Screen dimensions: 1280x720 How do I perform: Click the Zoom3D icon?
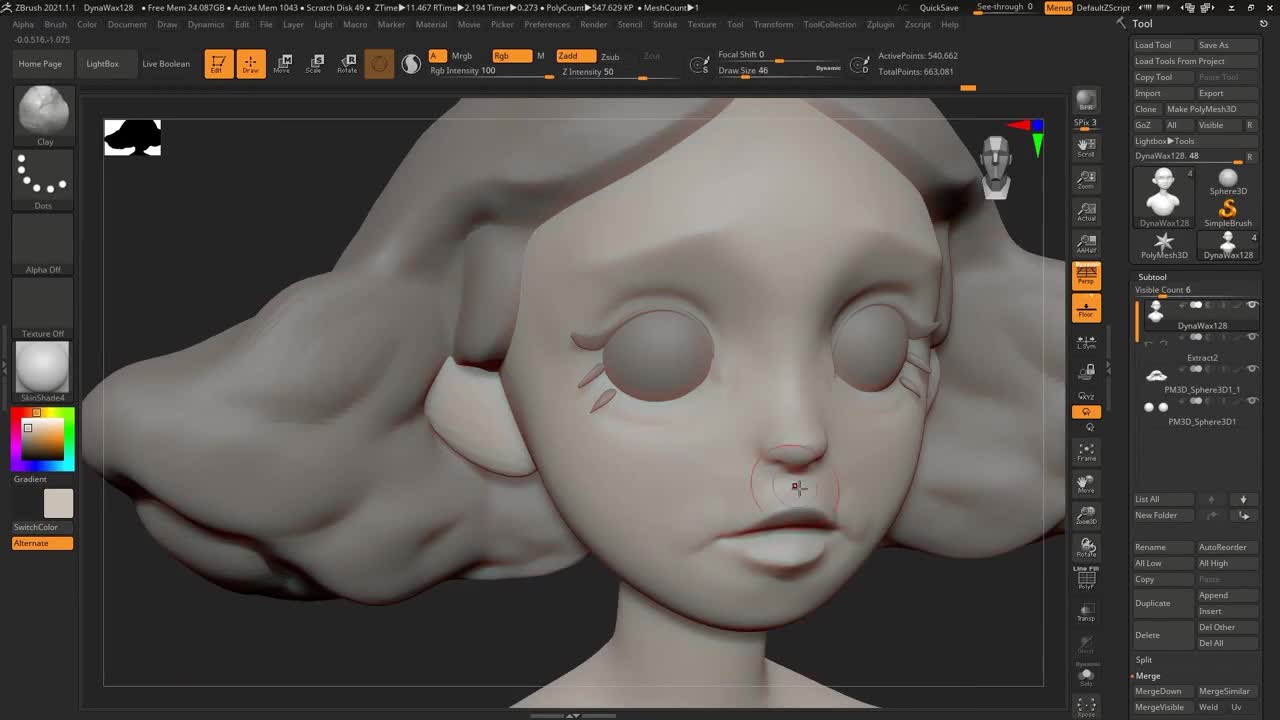coord(1086,516)
